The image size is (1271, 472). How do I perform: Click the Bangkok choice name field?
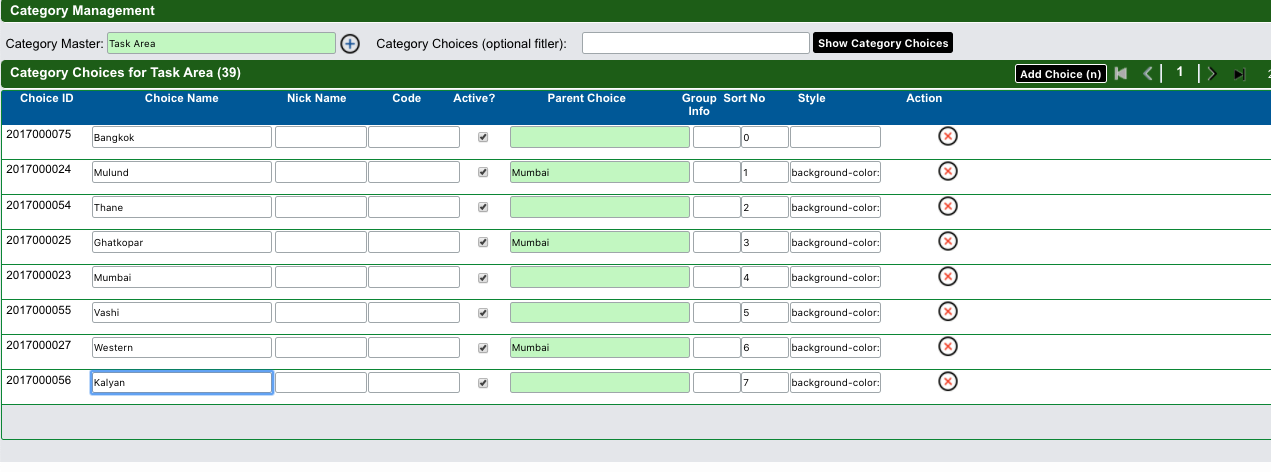click(x=181, y=137)
